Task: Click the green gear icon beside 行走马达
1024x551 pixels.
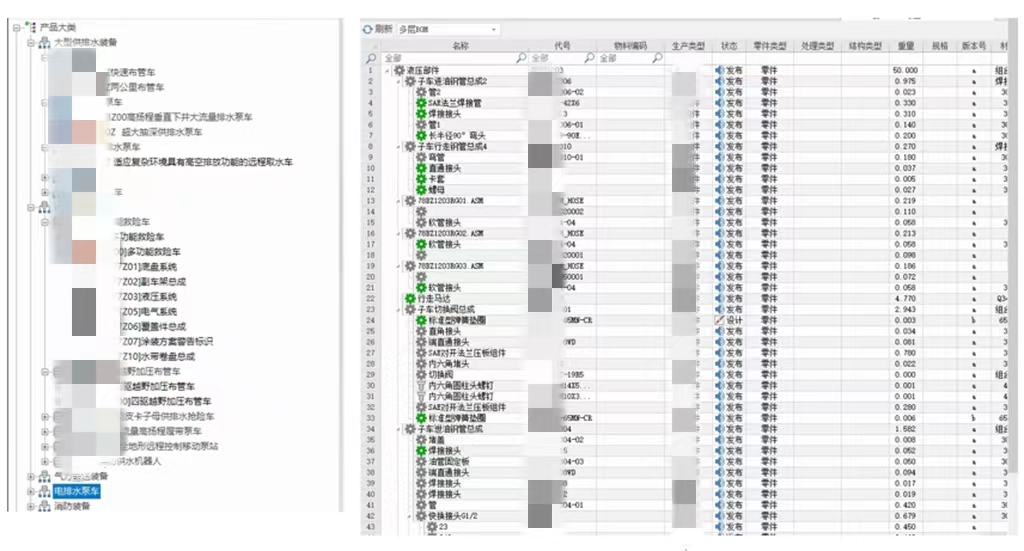Action: [409, 298]
